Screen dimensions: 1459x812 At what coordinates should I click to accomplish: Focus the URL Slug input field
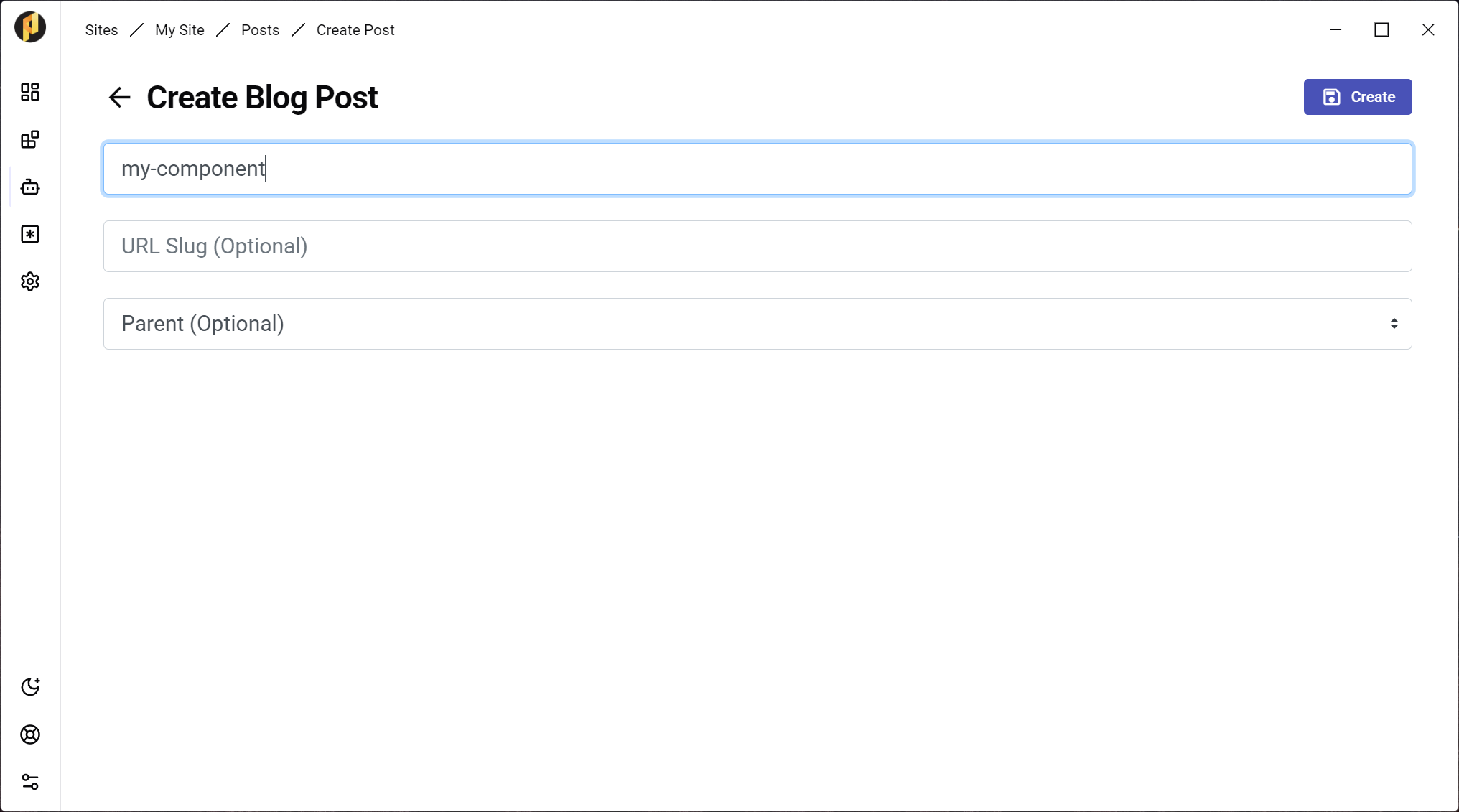click(757, 246)
